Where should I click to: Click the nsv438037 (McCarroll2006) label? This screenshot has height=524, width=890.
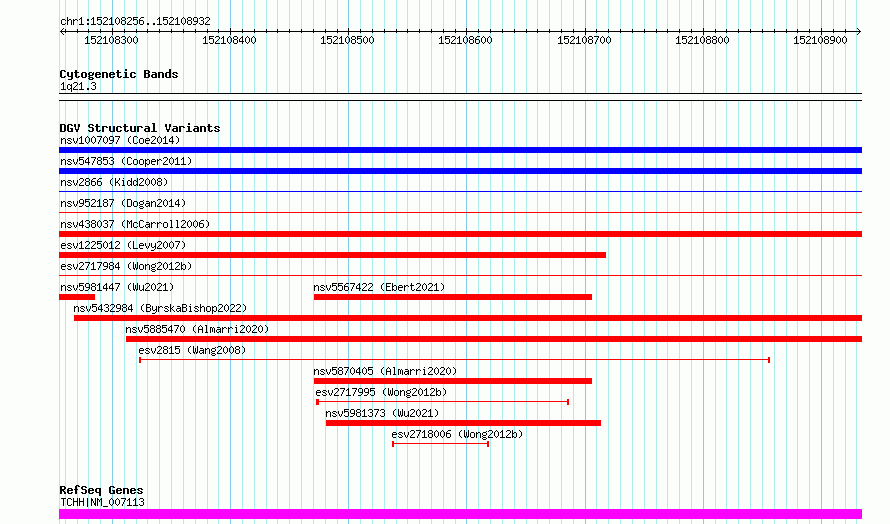(135, 224)
